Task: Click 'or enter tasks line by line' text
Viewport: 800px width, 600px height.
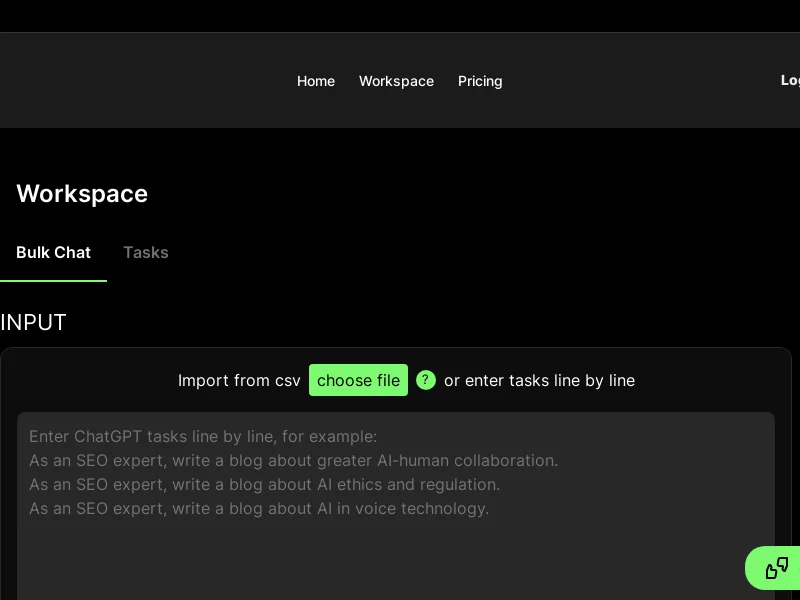Action: click(x=539, y=381)
